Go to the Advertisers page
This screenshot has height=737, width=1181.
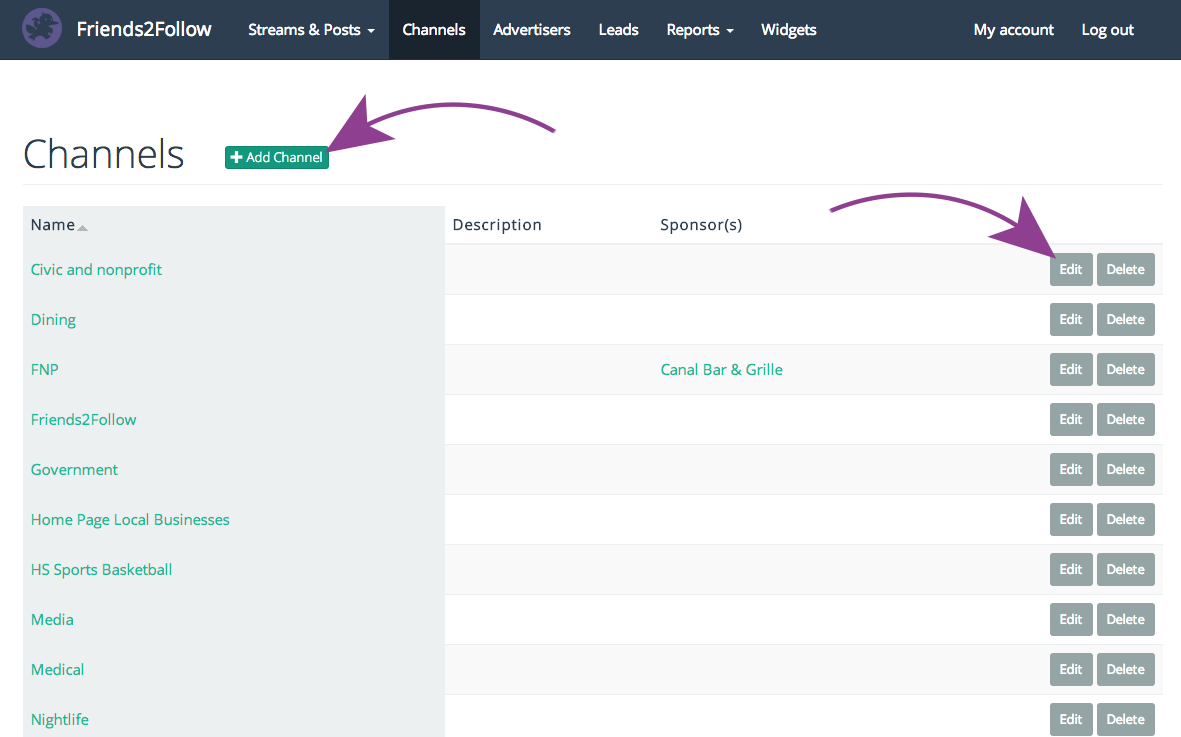(532, 30)
